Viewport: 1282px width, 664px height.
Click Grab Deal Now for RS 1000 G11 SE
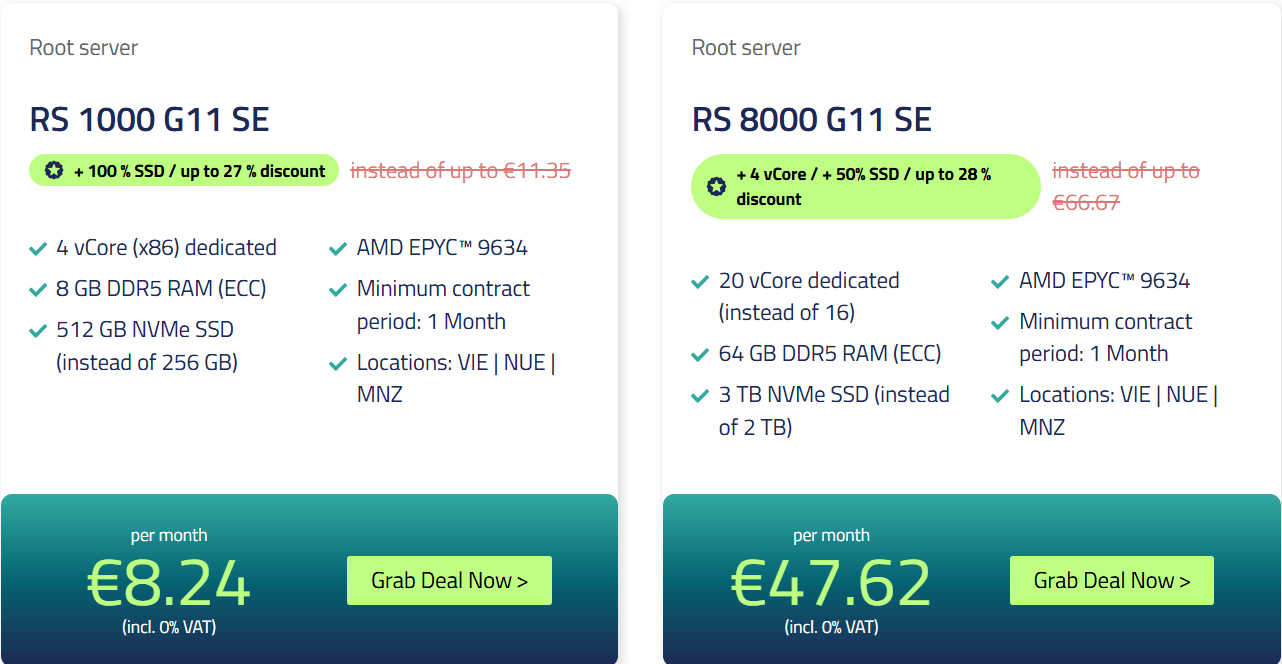point(449,581)
